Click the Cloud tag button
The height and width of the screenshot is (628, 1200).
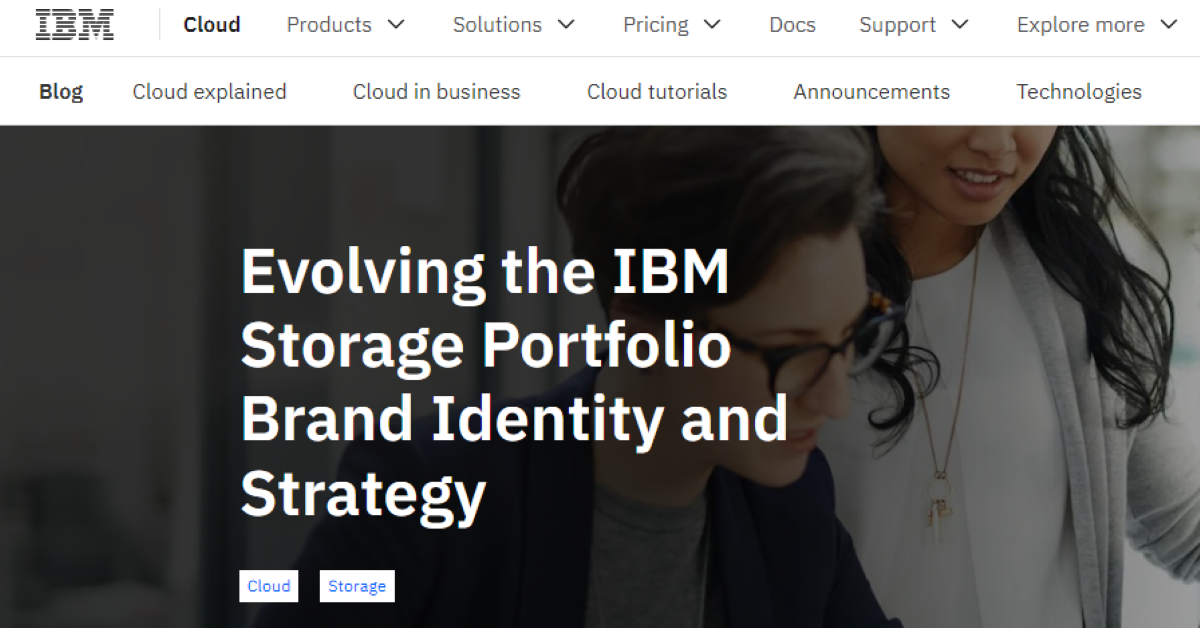tap(269, 586)
